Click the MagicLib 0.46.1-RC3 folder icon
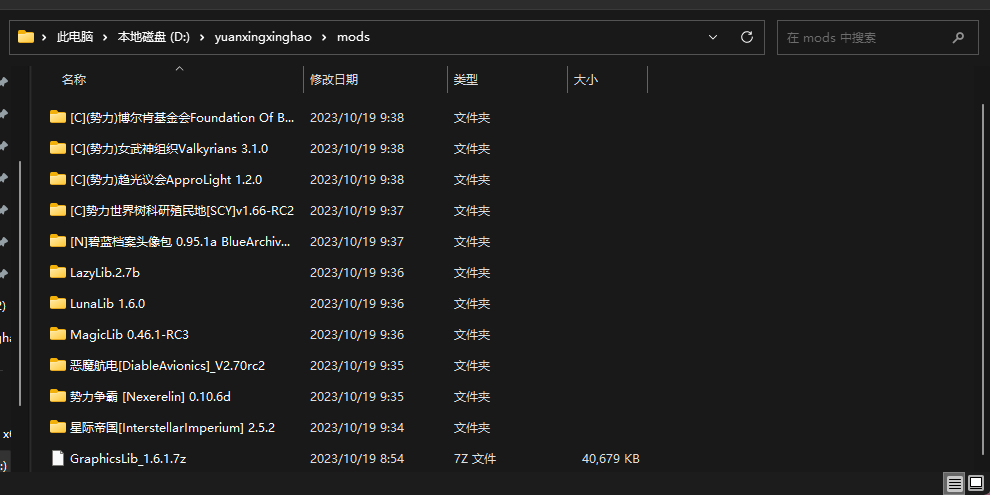Image resolution: width=990 pixels, height=495 pixels. (x=58, y=334)
